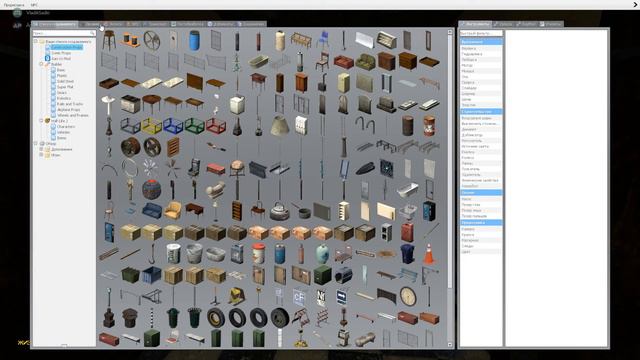Spawn the round wall clock prop

click(408, 296)
